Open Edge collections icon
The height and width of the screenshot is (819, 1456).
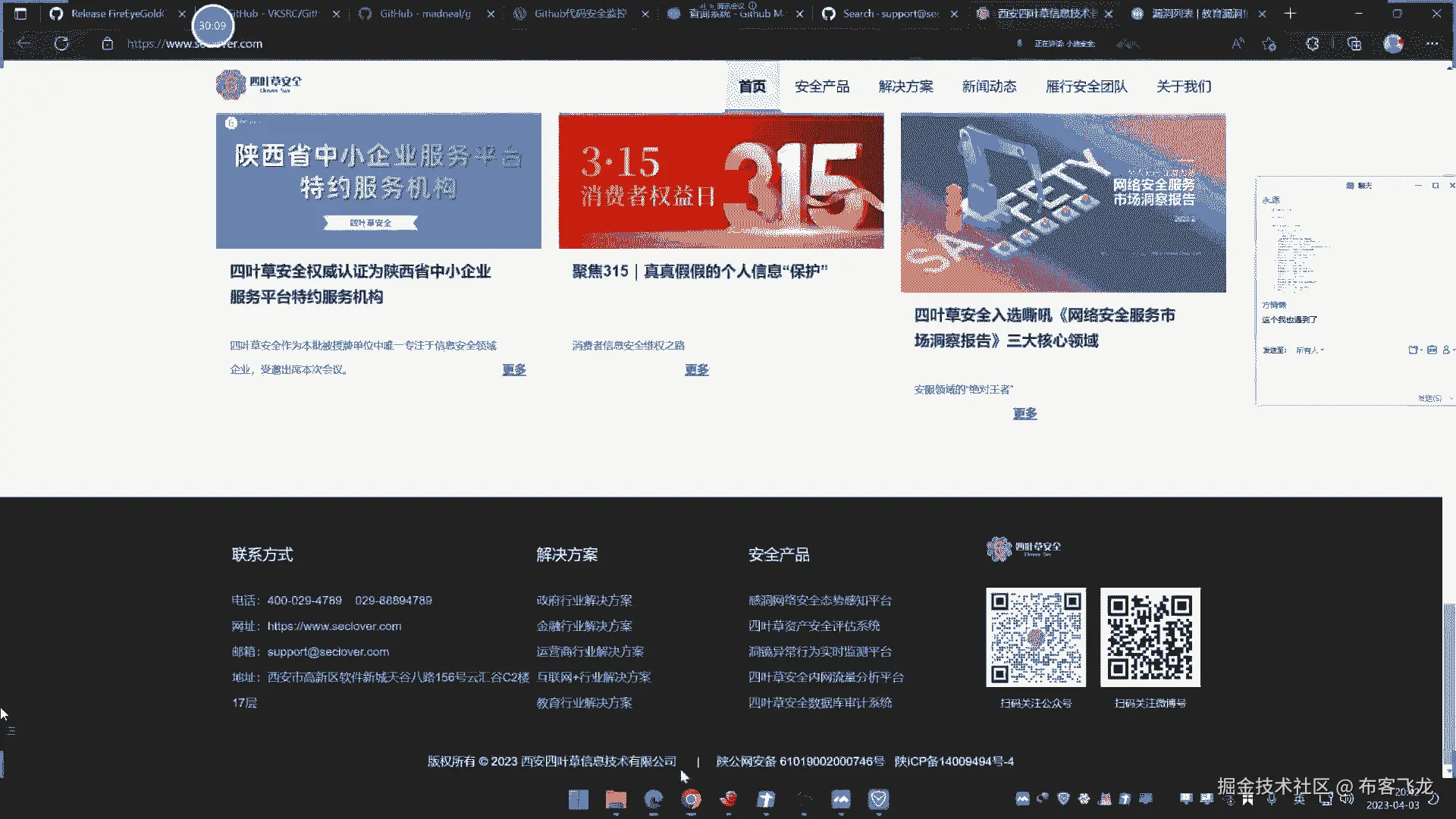click(x=1354, y=44)
